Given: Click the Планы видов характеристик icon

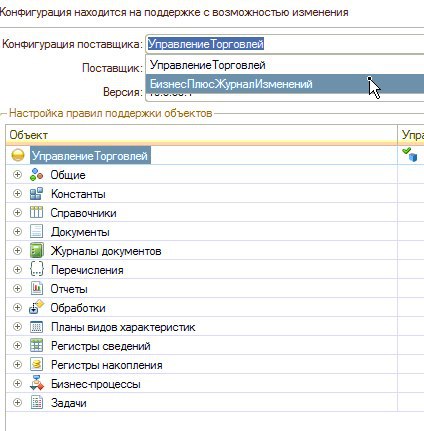Looking at the screenshot, I should coord(36,326).
